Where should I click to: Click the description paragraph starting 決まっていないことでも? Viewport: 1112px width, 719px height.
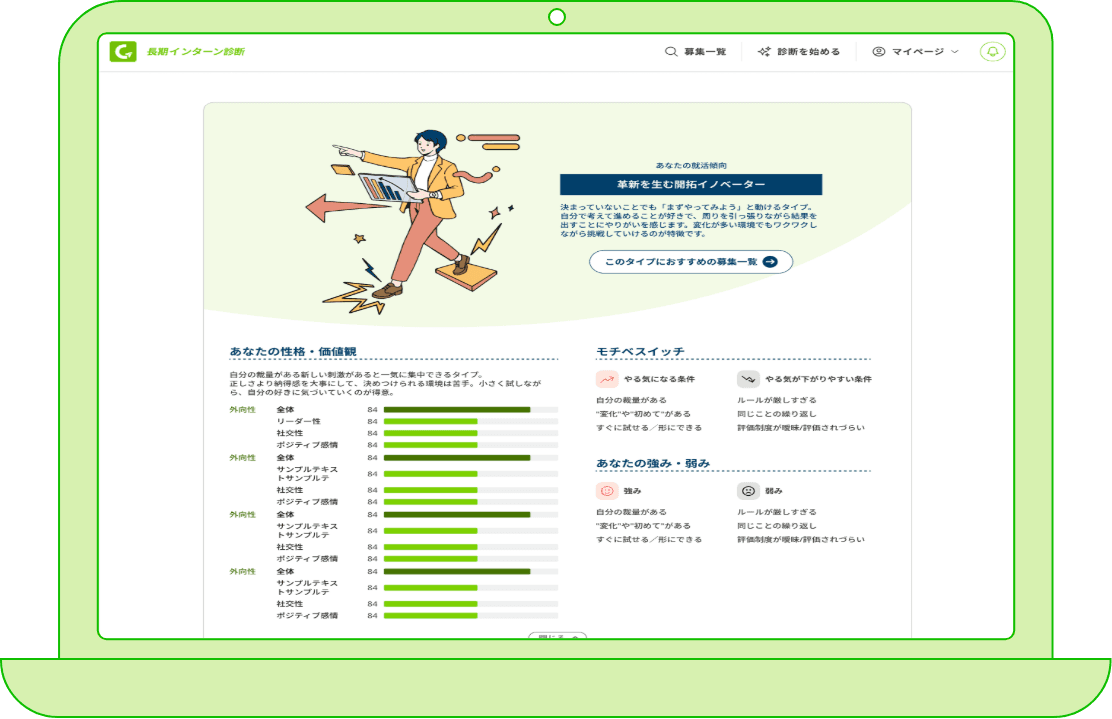point(689,221)
